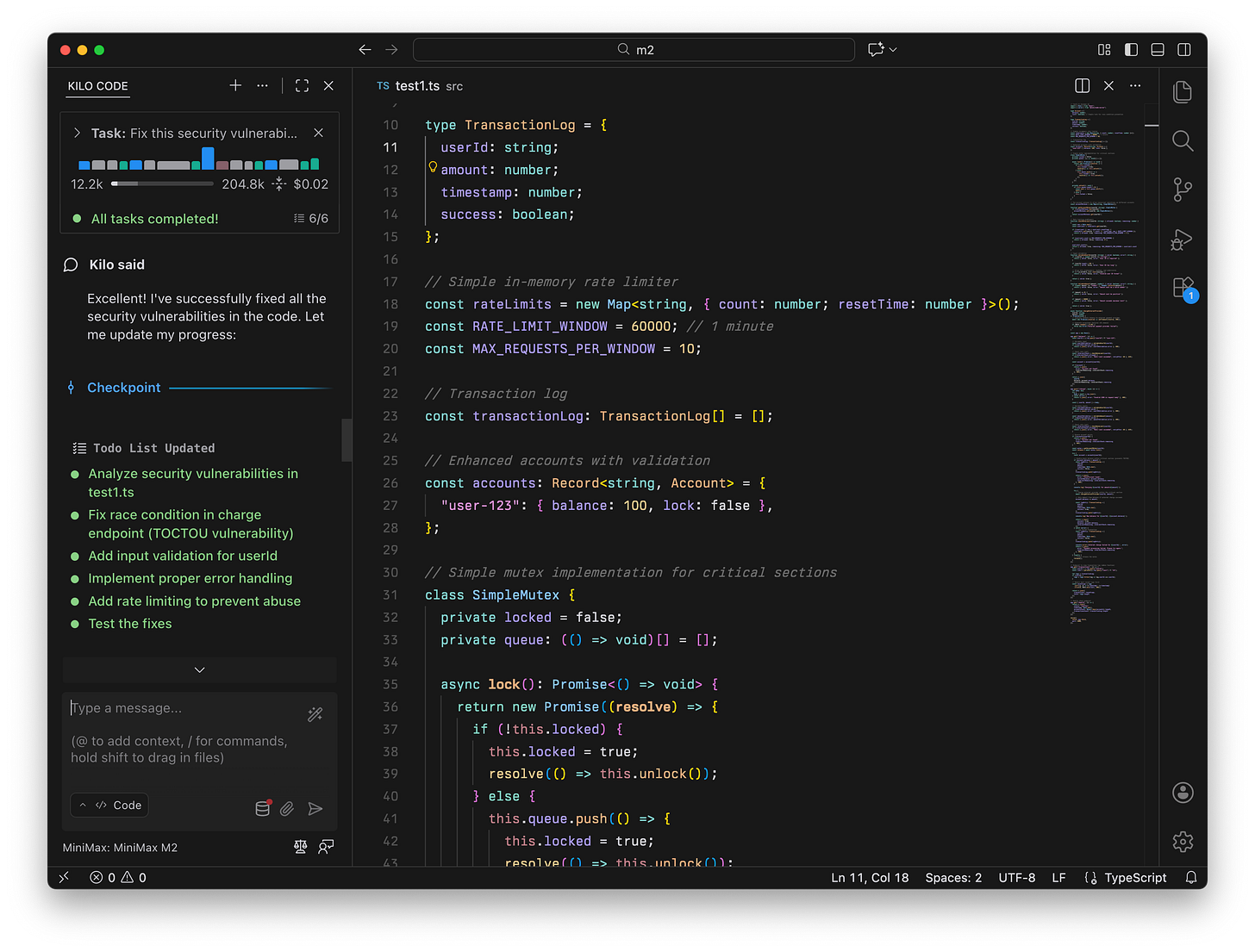Select the KILO CODE panel tab
The width and height of the screenshot is (1255, 952).
point(97,86)
